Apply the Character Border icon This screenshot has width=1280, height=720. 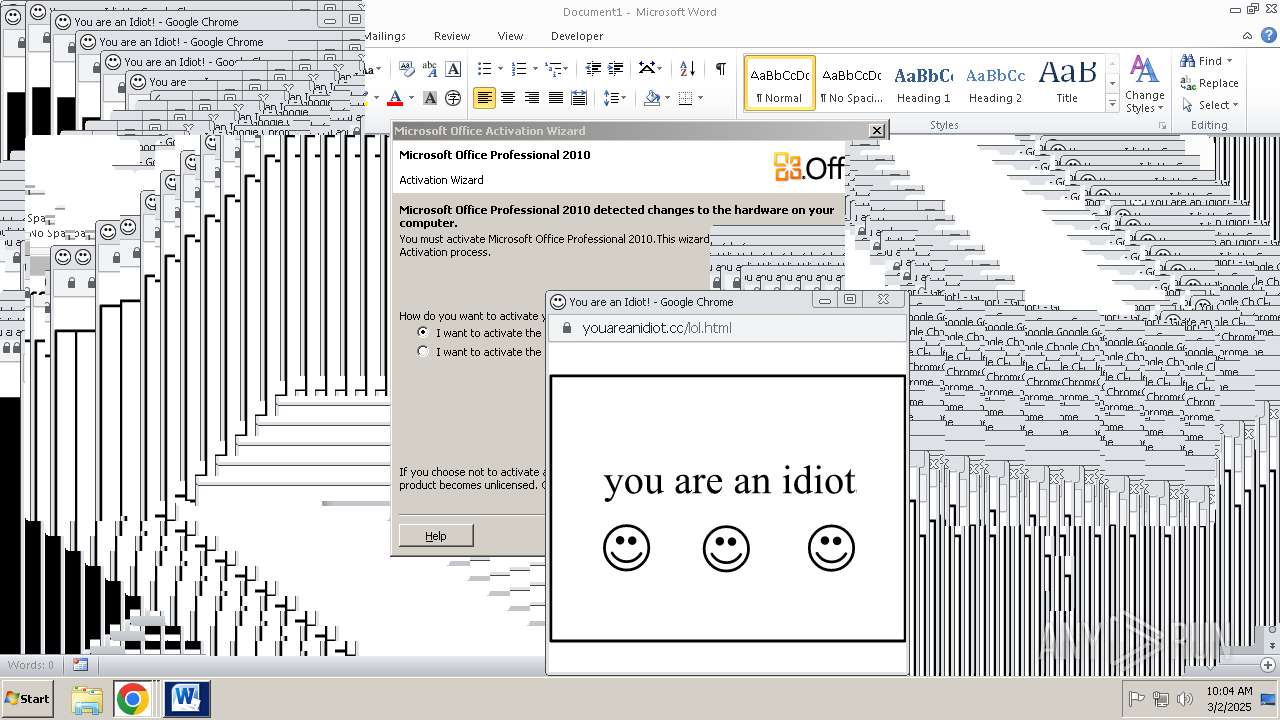click(x=453, y=69)
